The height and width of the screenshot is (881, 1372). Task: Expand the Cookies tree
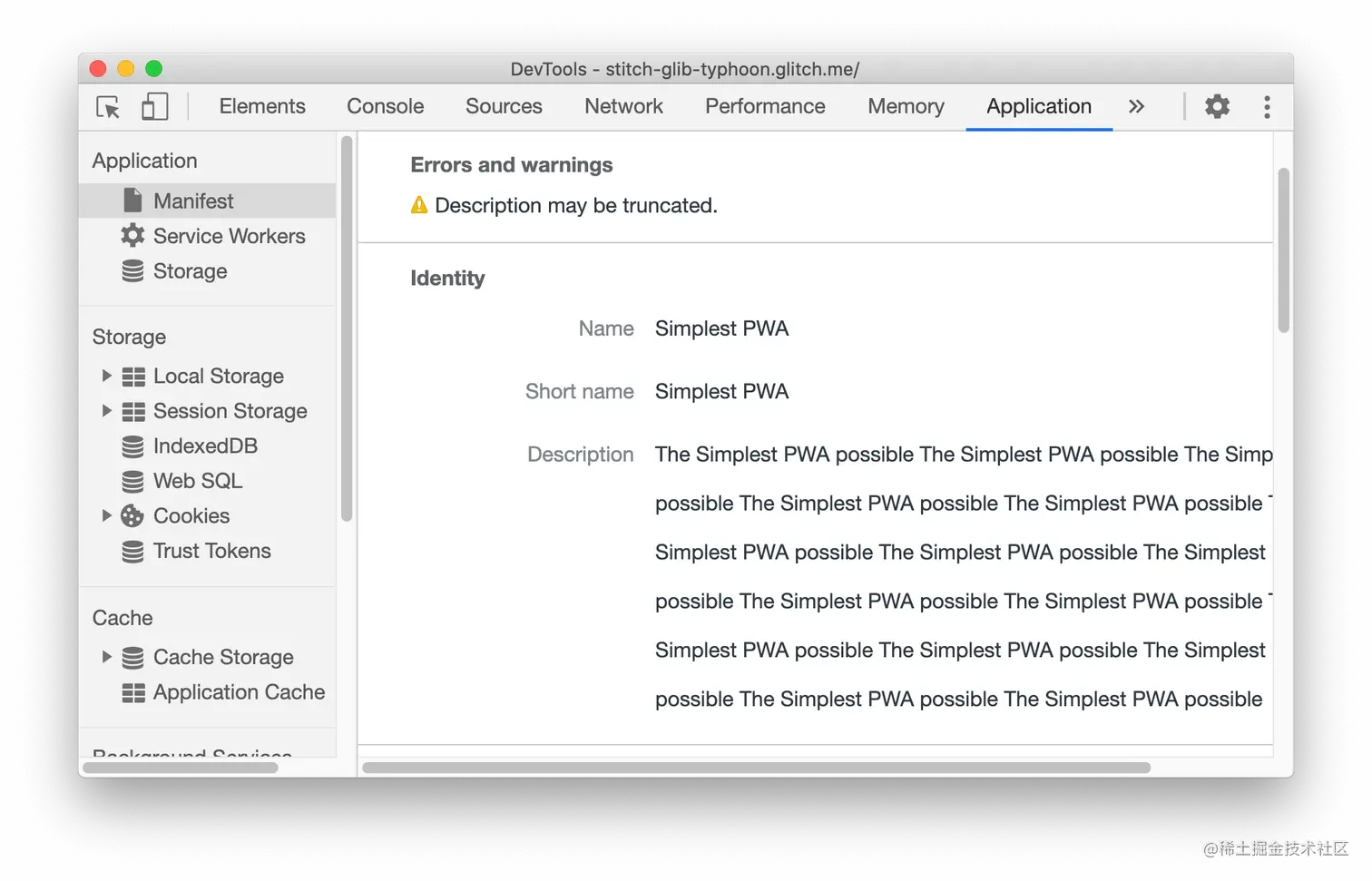[106, 515]
